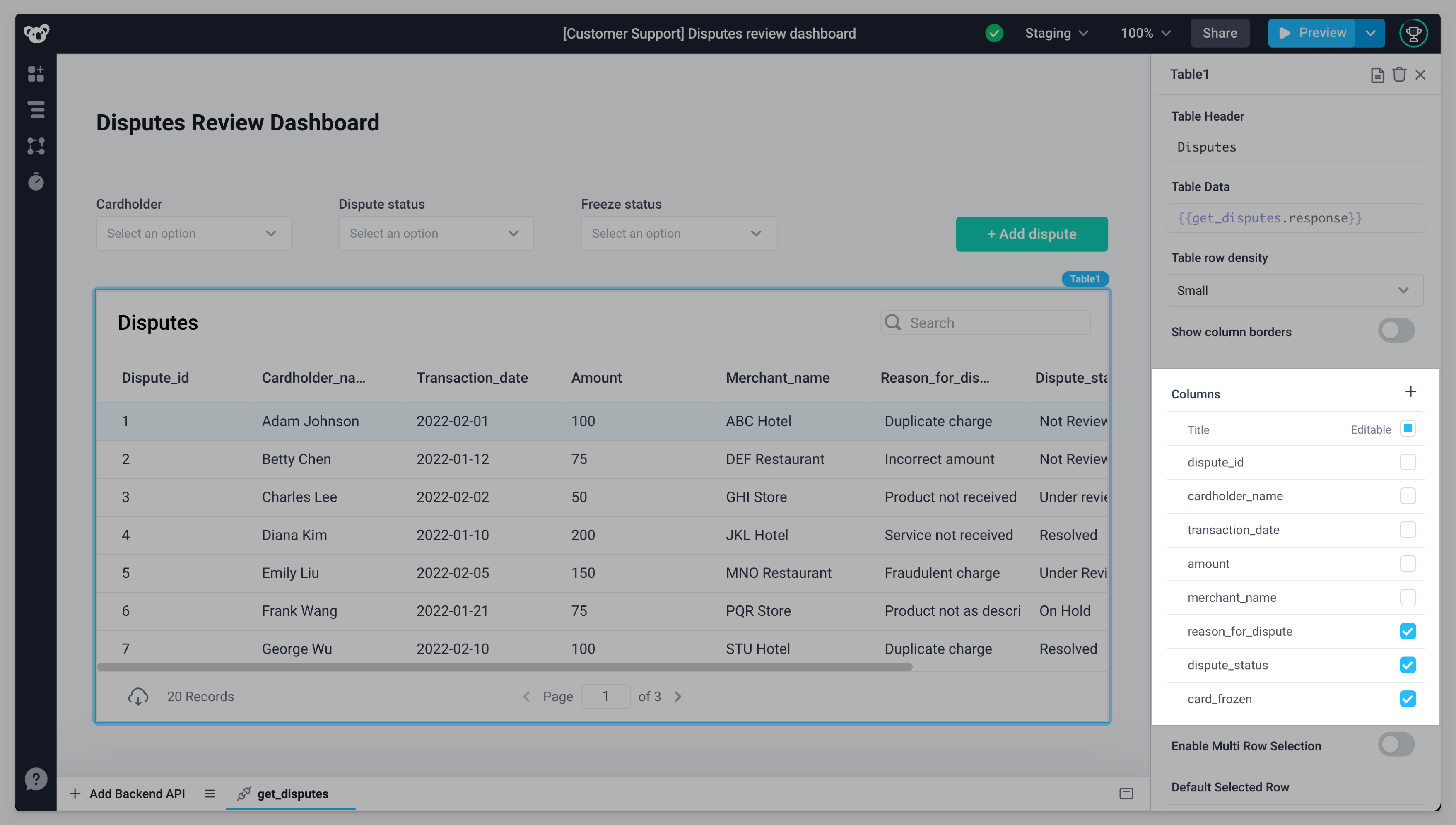Click the download records icon in the table footer

(x=137, y=696)
